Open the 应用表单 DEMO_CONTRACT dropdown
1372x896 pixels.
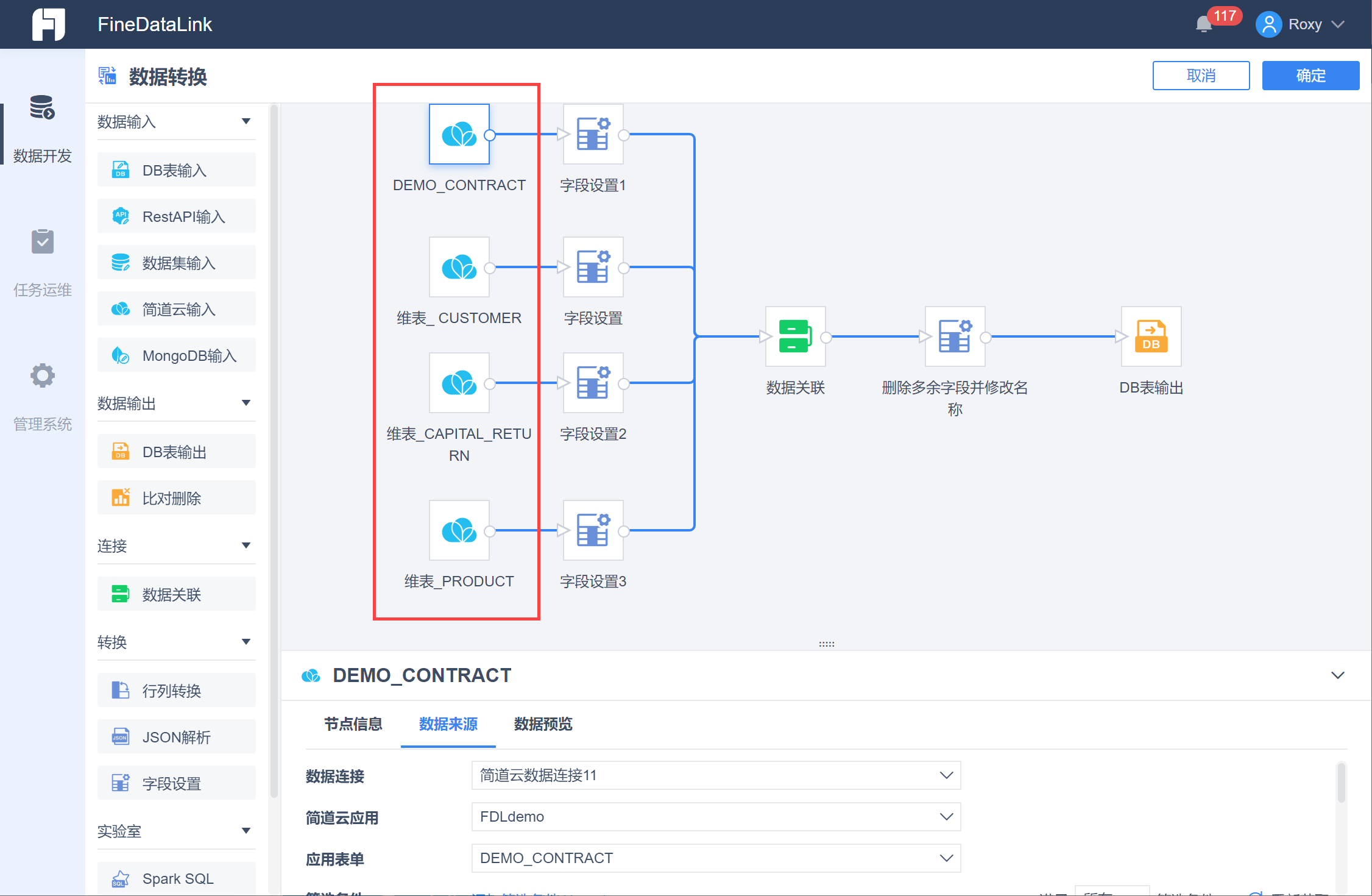coord(716,858)
